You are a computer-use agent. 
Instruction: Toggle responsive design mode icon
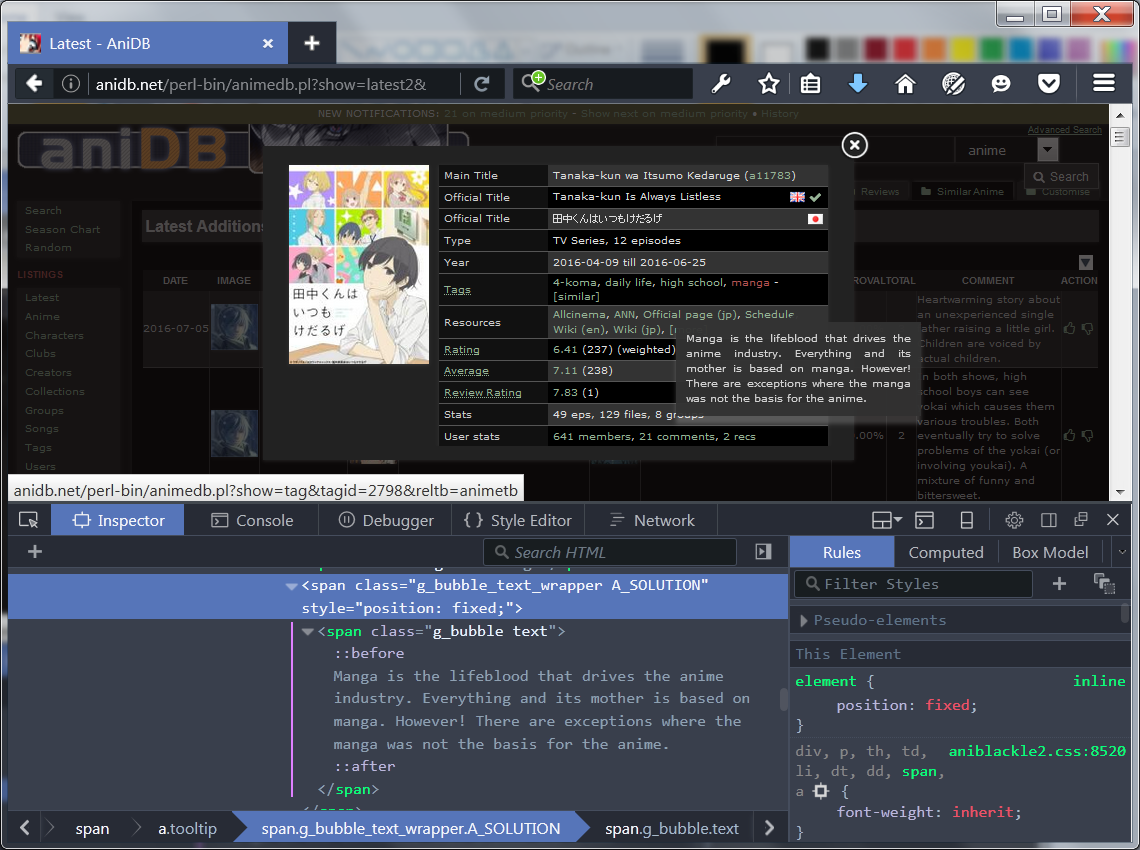pos(966,520)
